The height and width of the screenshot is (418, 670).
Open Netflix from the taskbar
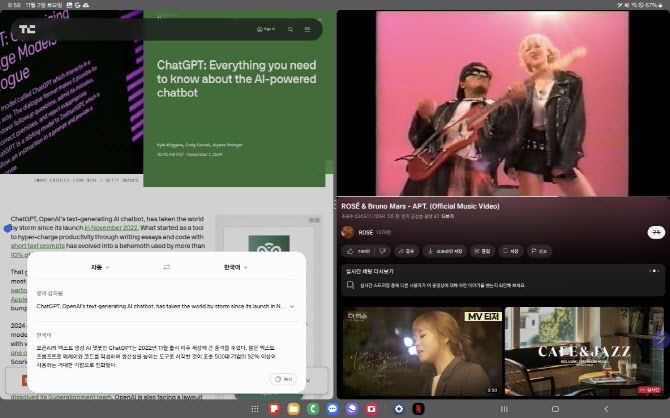coord(418,408)
